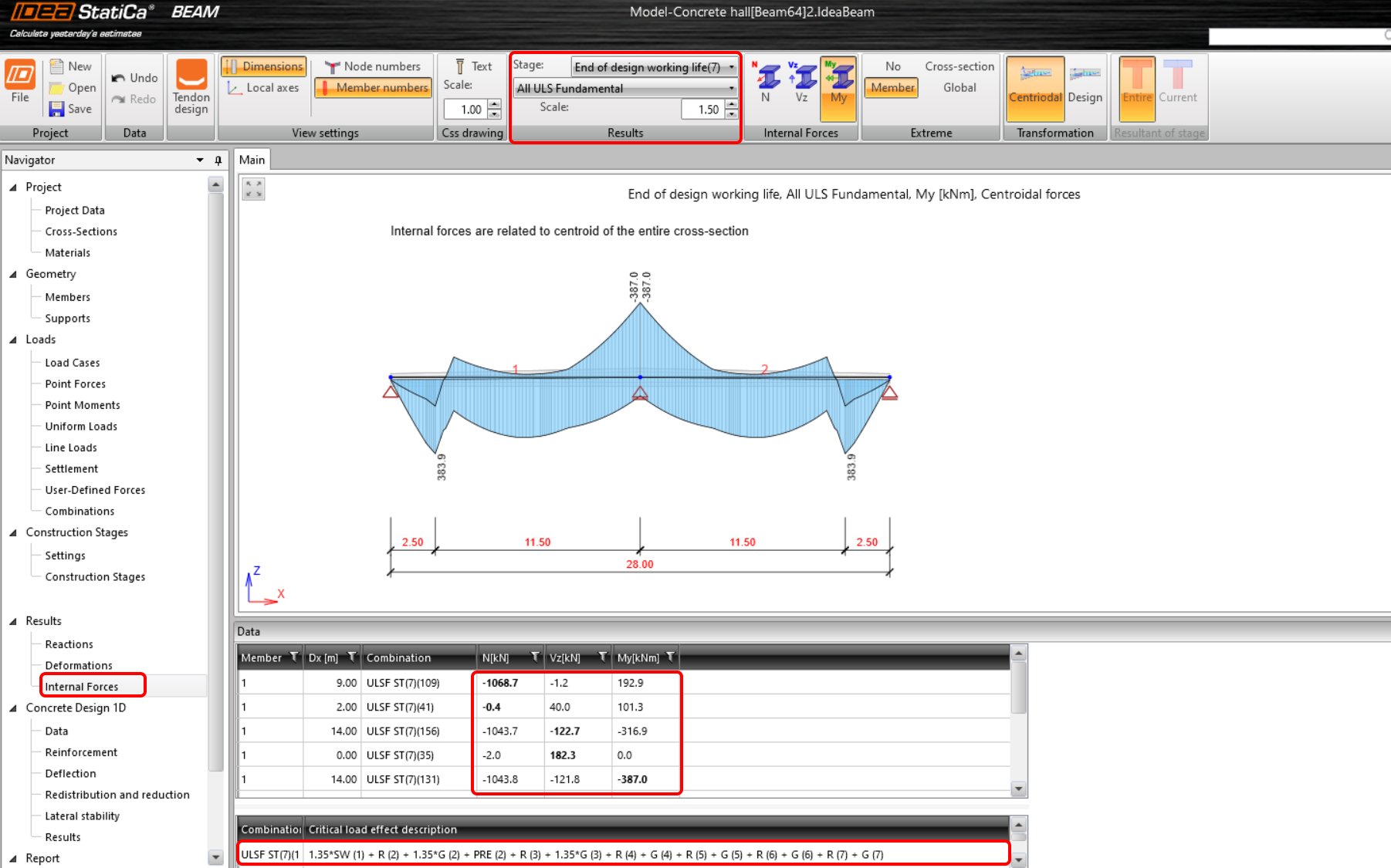Open Reinforcement in navigator
The height and width of the screenshot is (868, 1391).
click(x=81, y=752)
